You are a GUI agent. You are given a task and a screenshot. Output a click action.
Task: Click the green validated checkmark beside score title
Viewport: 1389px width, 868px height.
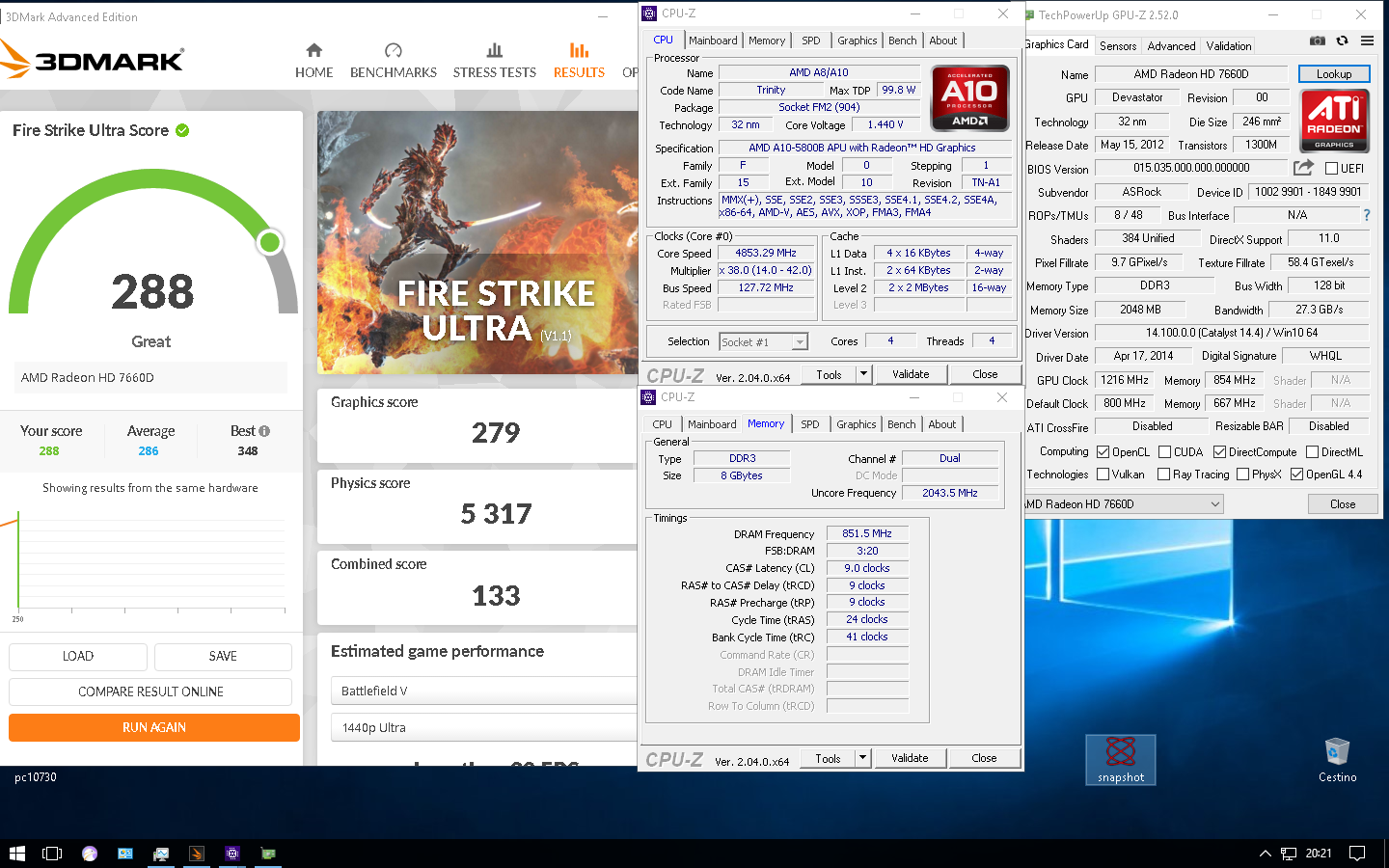tap(182, 130)
